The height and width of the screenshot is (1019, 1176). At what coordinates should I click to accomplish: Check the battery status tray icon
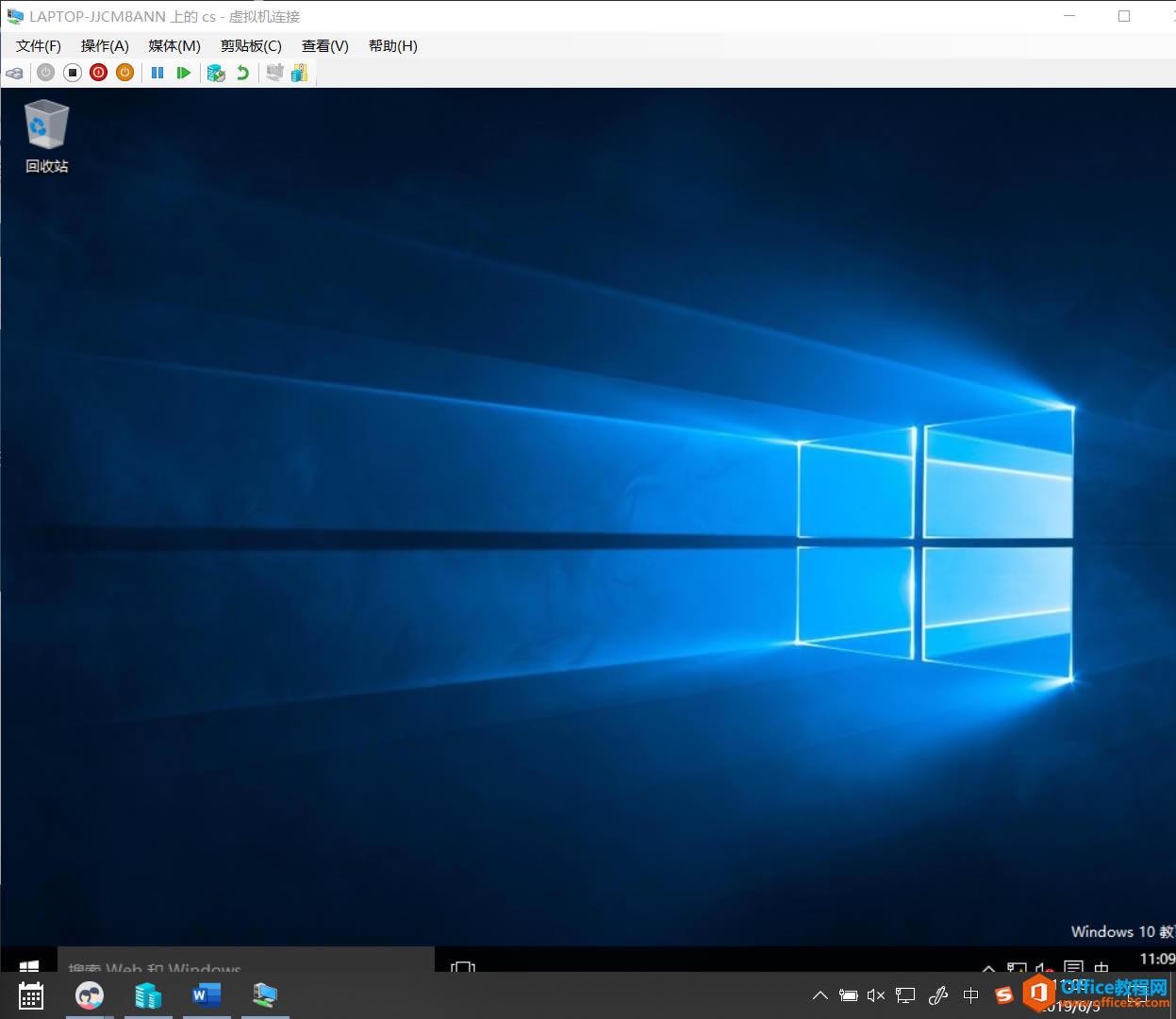(849, 995)
